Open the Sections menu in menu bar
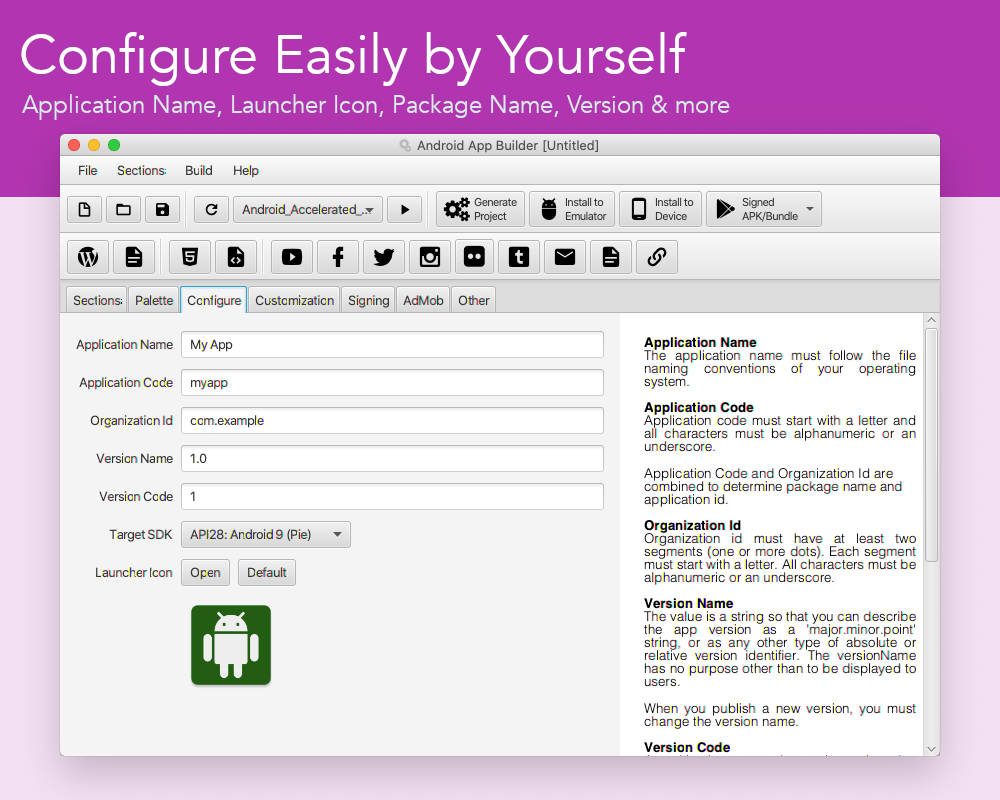The image size is (1000, 800). click(142, 170)
